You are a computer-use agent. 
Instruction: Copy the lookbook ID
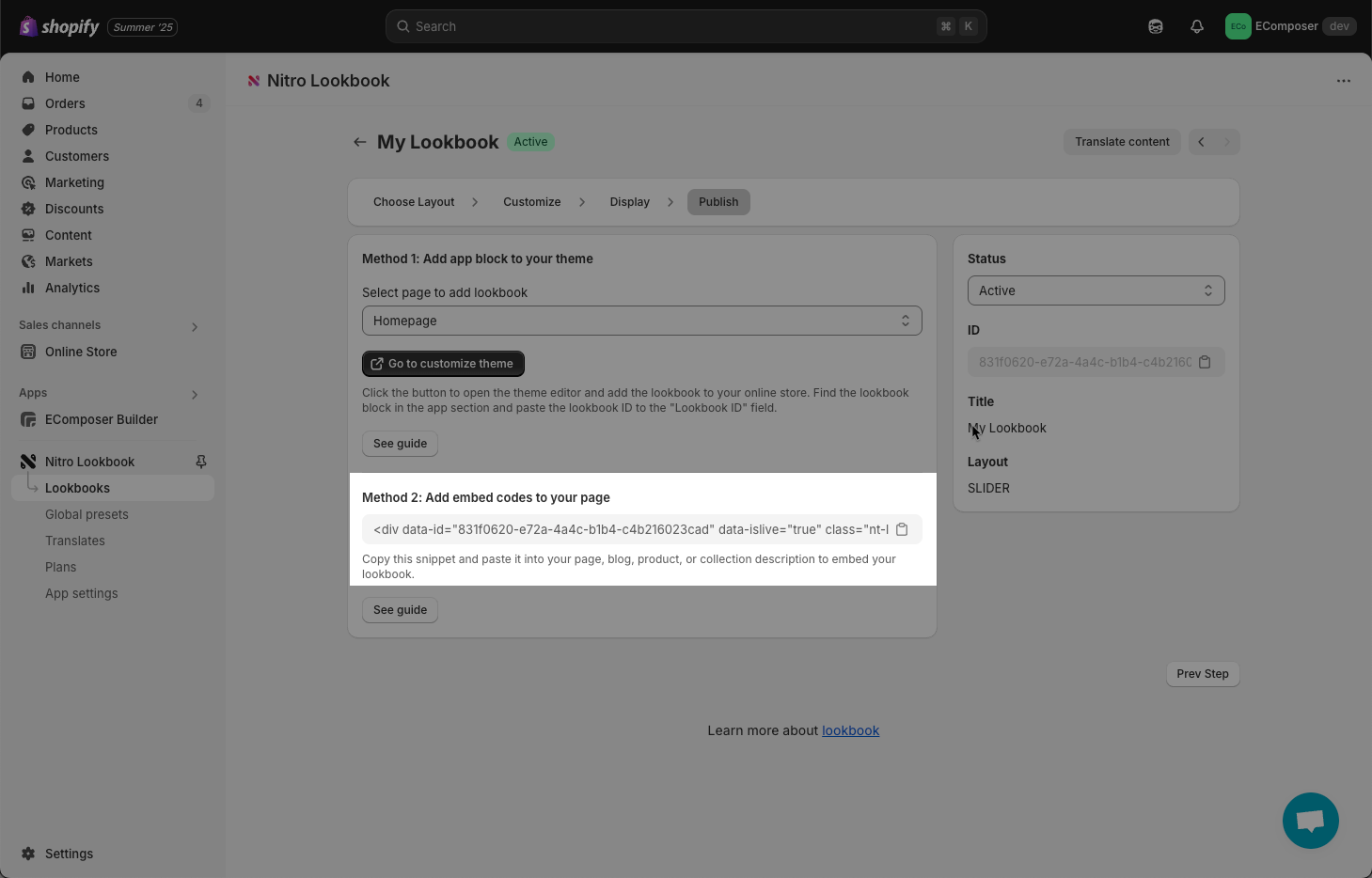(x=1205, y=362)
